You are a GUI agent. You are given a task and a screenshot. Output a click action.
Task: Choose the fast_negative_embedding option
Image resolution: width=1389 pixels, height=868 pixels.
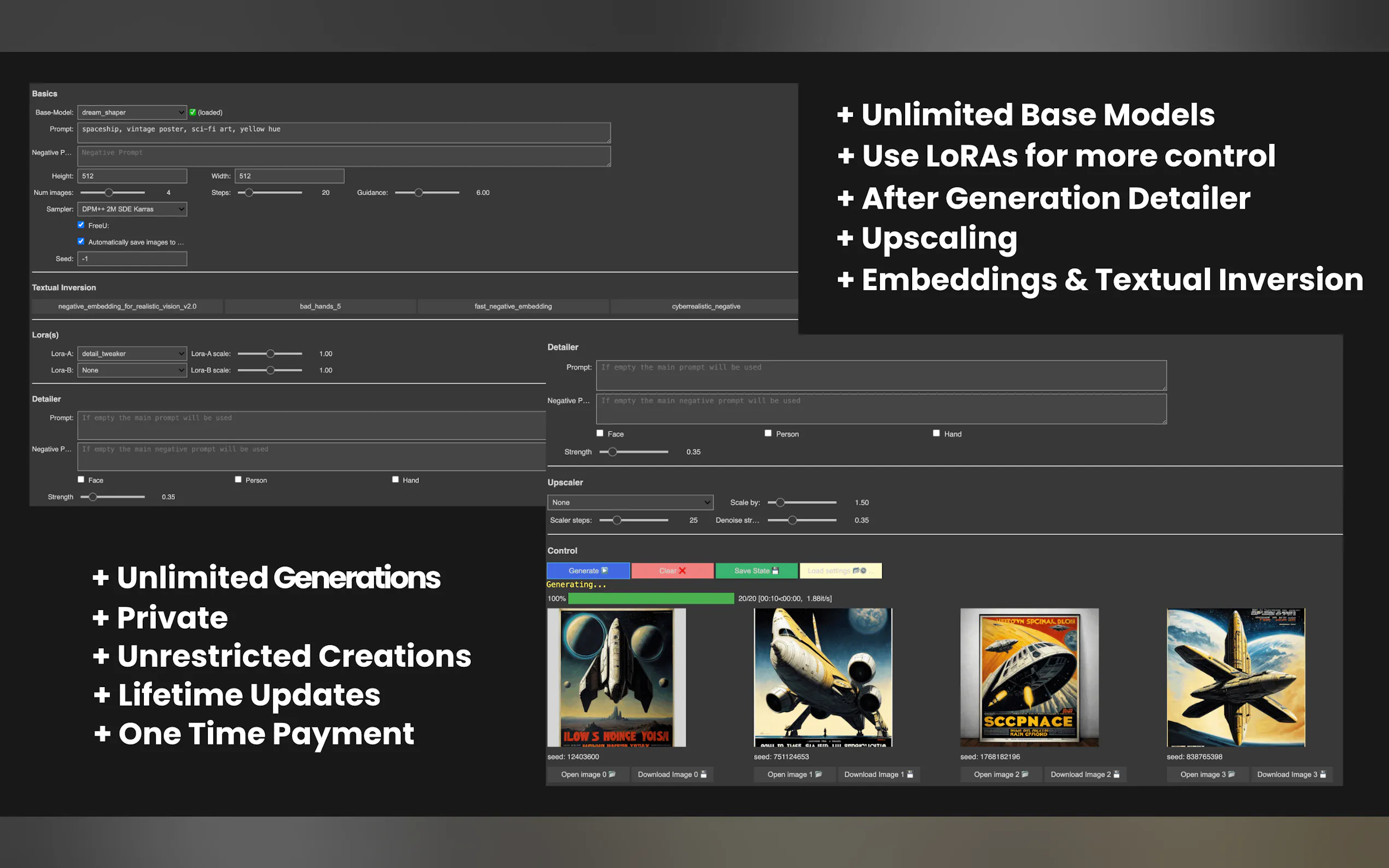click(513, 307)
